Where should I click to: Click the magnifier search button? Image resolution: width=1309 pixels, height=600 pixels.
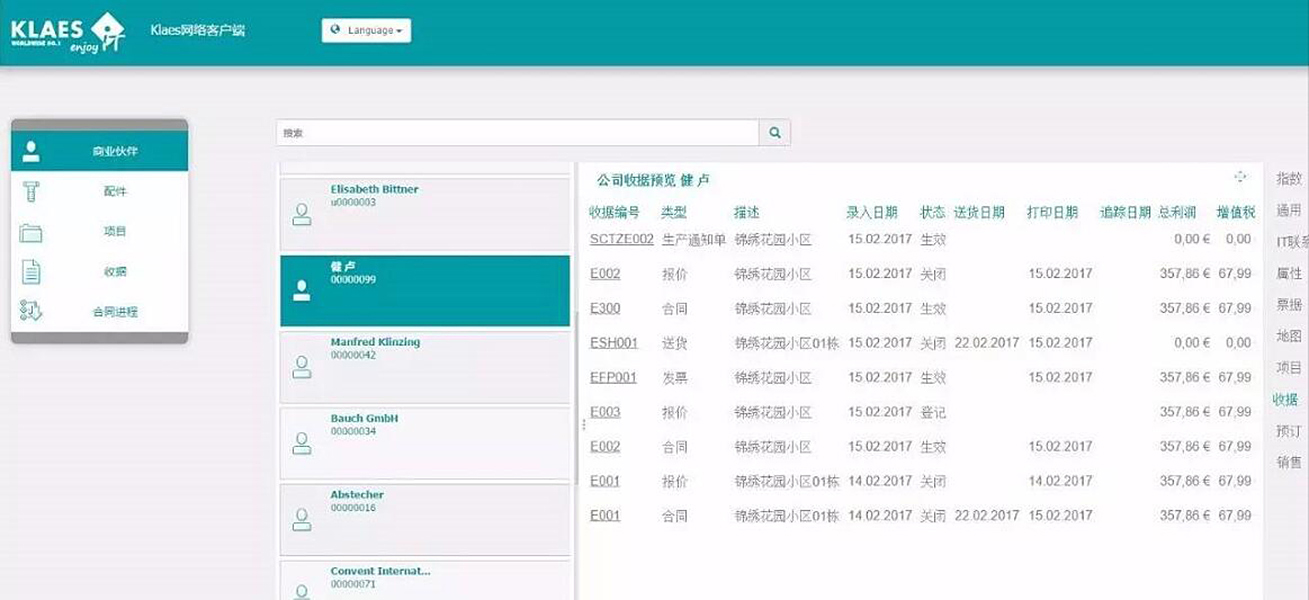point(775,133)
